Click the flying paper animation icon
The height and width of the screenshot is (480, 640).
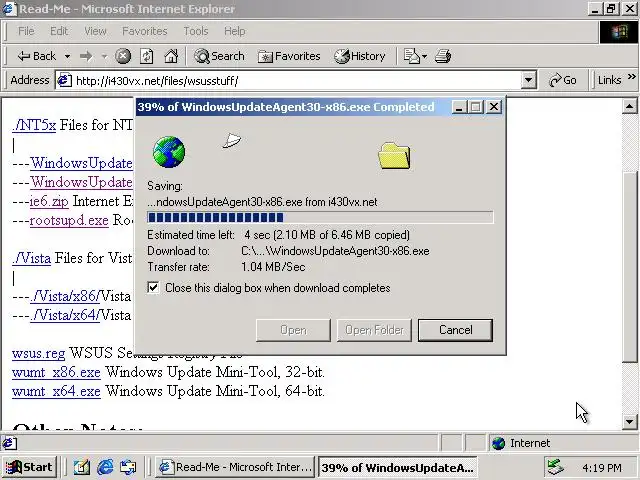(x=232, y=140)
